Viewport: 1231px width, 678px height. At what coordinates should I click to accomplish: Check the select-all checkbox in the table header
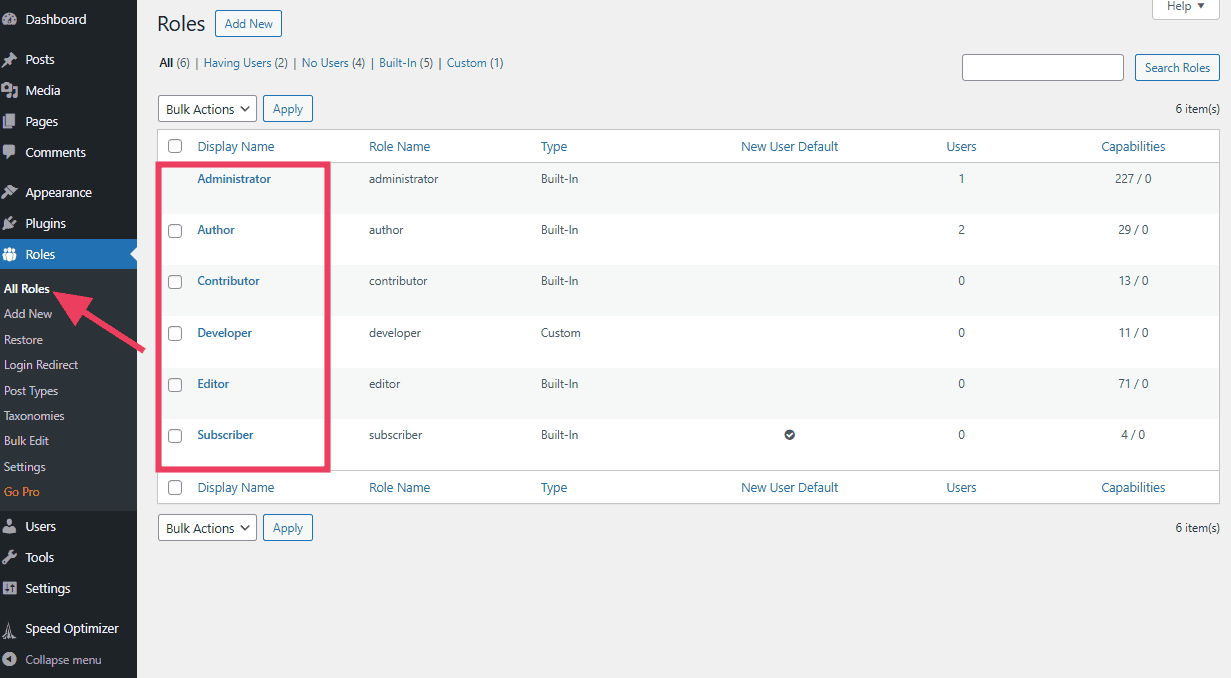pyautogui.click(x=175, y=146)
